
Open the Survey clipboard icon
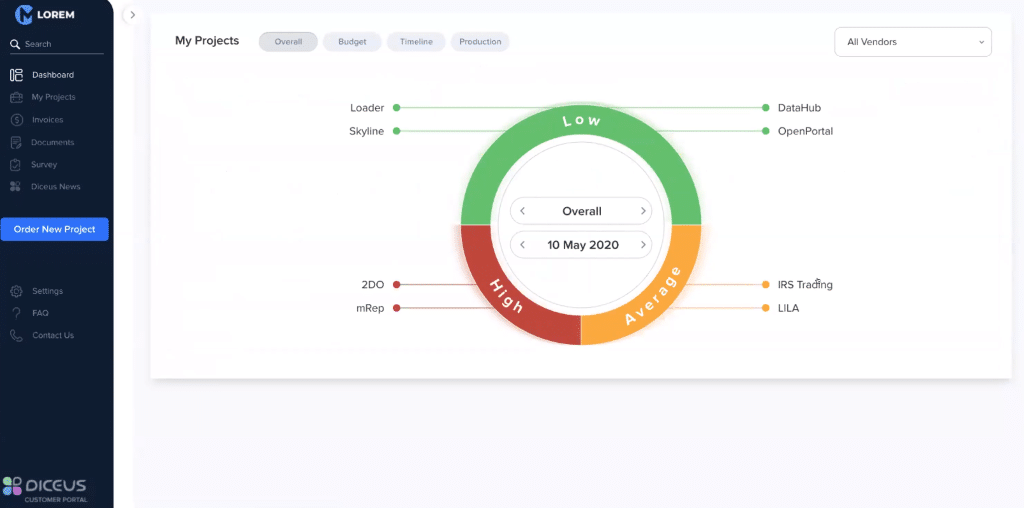[x=16, y=164]
